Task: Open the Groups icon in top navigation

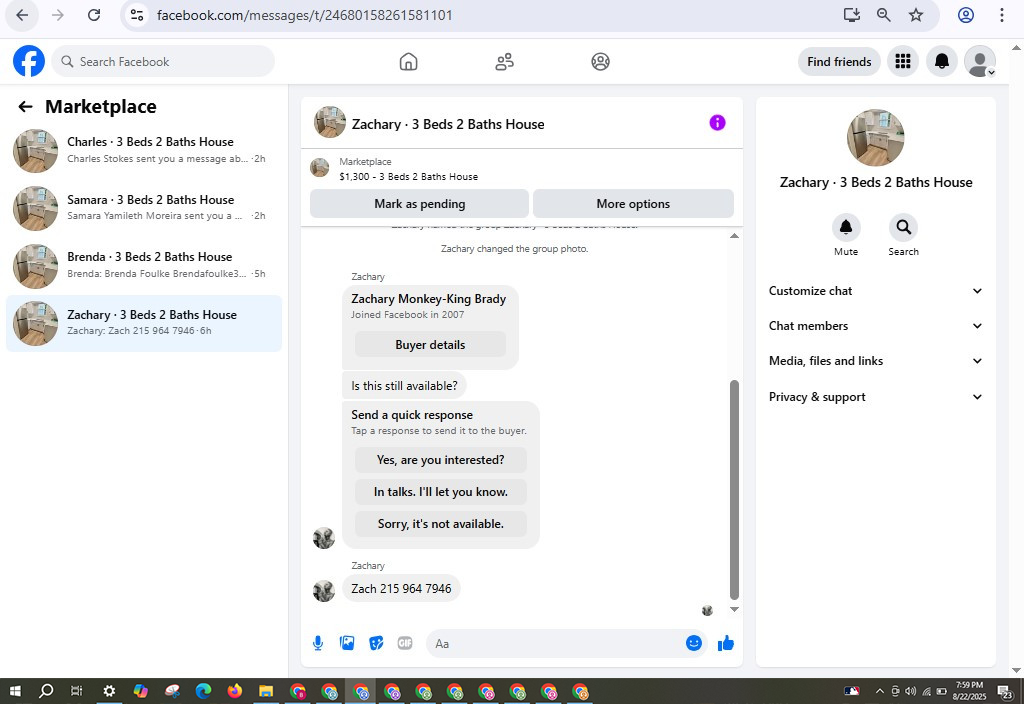Action: pyautogui.click(x=600, y=61)
